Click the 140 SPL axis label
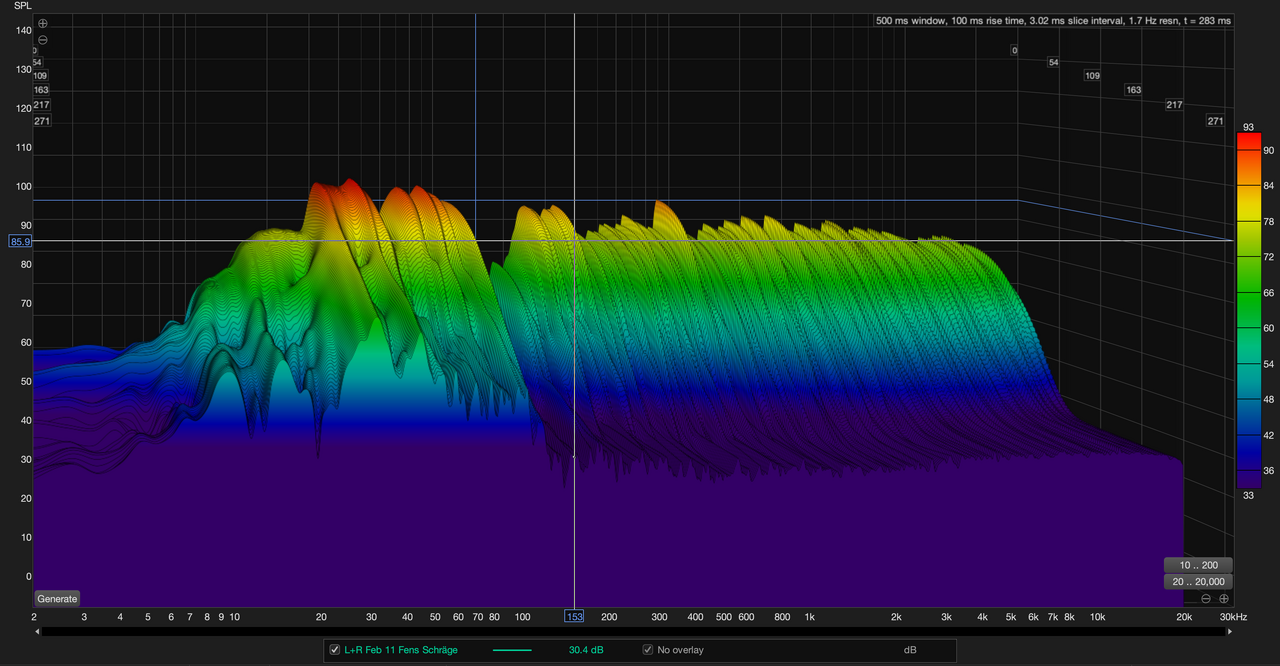Viewport: 1280px width, 666px height. [23, 30]
